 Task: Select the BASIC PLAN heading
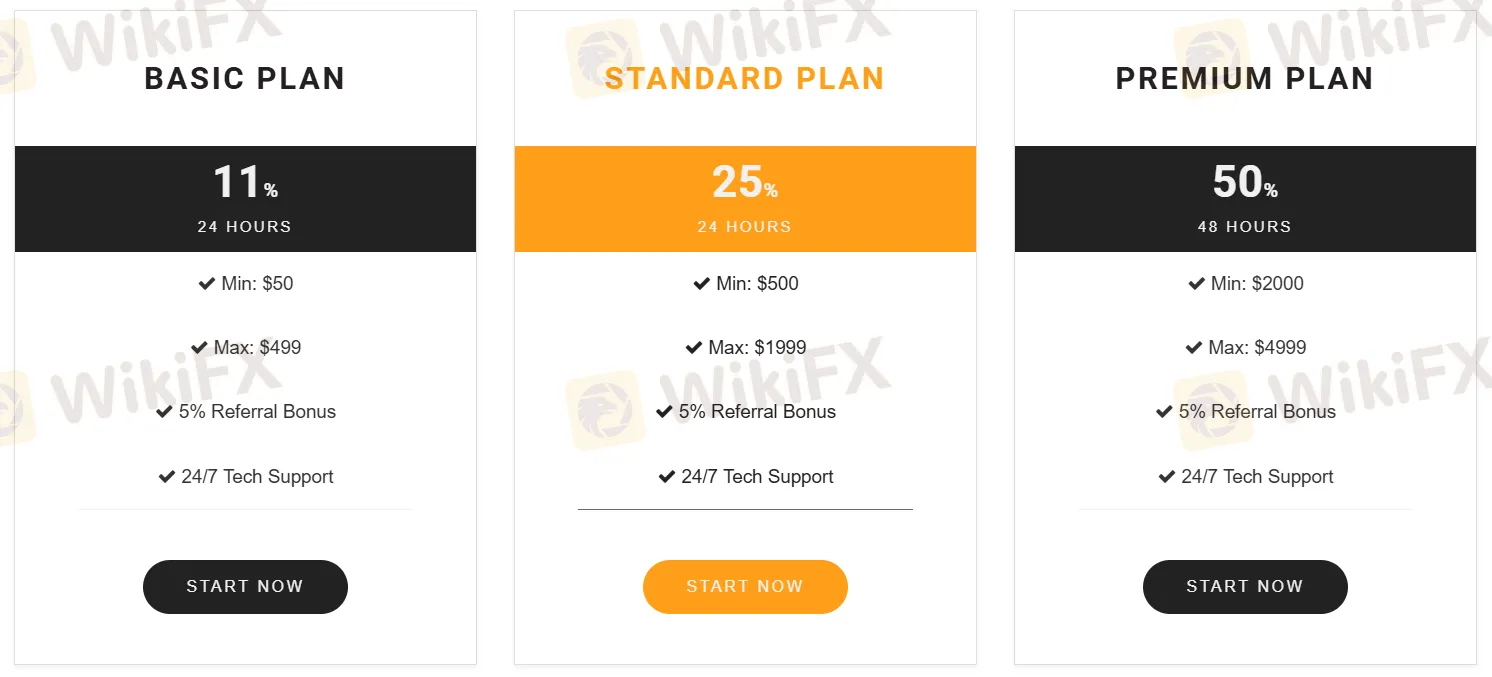point(245,78)
